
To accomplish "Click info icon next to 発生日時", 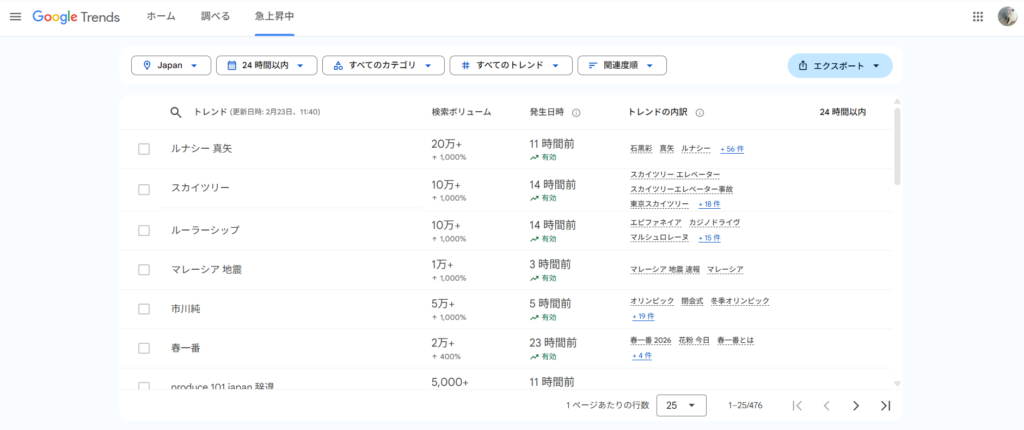I will click(x=576, y=113).
